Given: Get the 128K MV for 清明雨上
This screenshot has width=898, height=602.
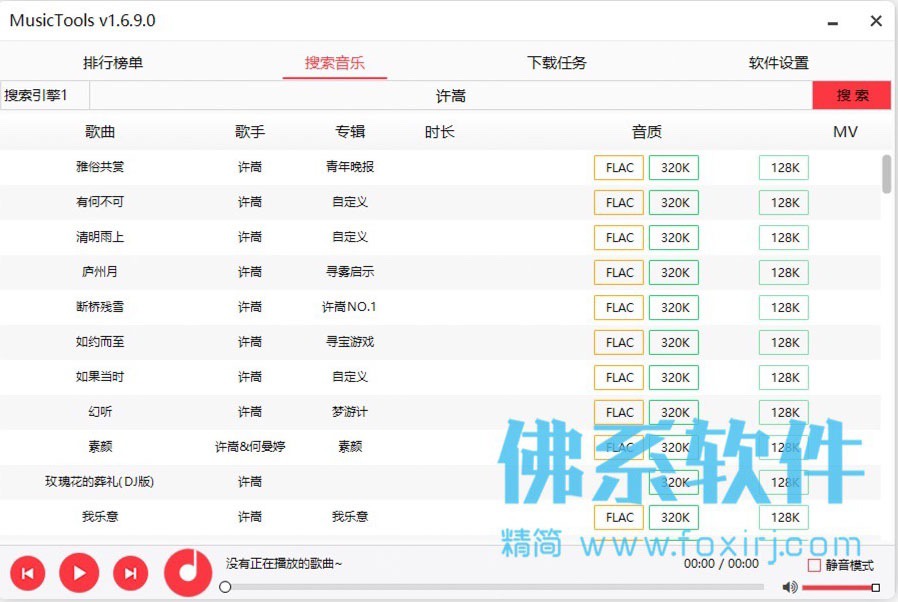Looking at the screenshot, I should click(784, 238).
